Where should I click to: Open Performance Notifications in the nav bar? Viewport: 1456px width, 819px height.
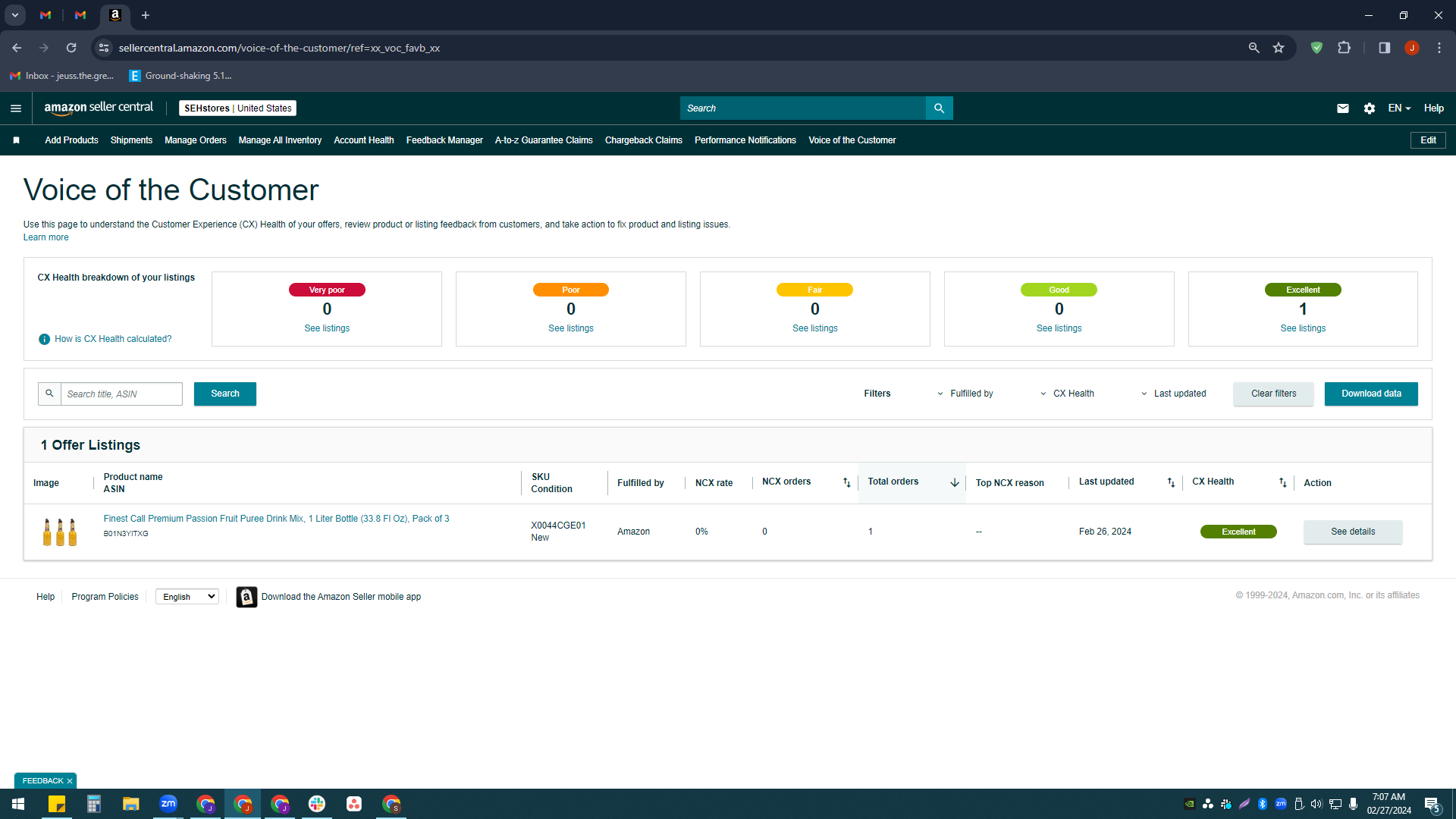pyautogui.click(x=745, y=140)
